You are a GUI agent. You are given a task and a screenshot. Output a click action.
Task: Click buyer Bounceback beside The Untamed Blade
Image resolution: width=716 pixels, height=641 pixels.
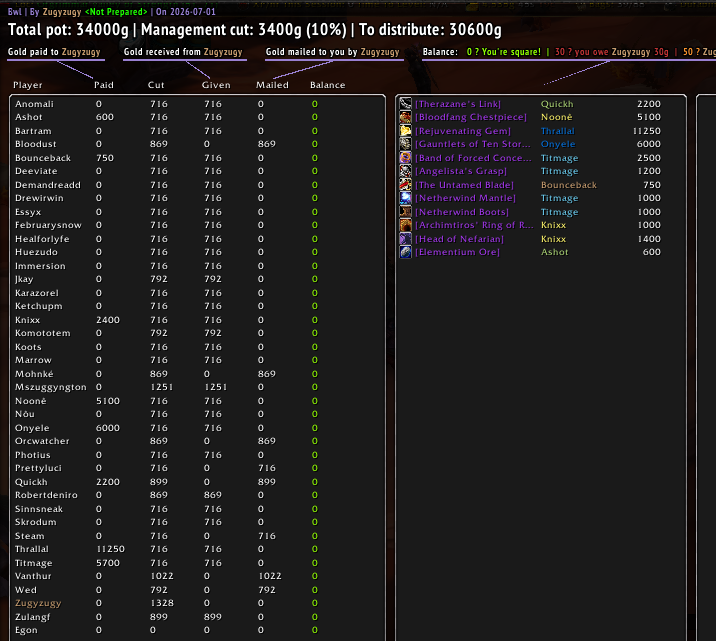click(x=569, y=185)
